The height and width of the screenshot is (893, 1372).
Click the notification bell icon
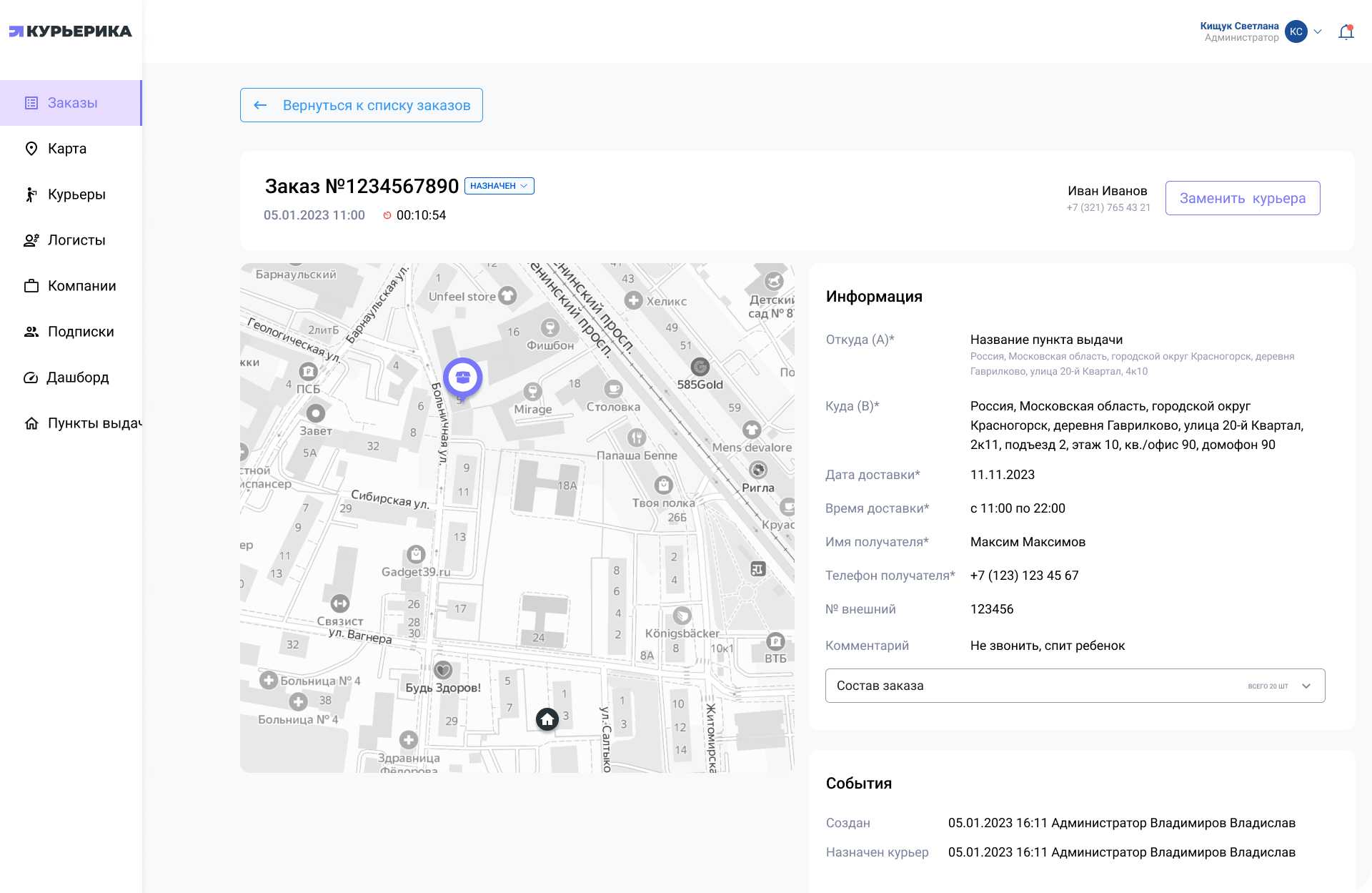[1346, 32]
